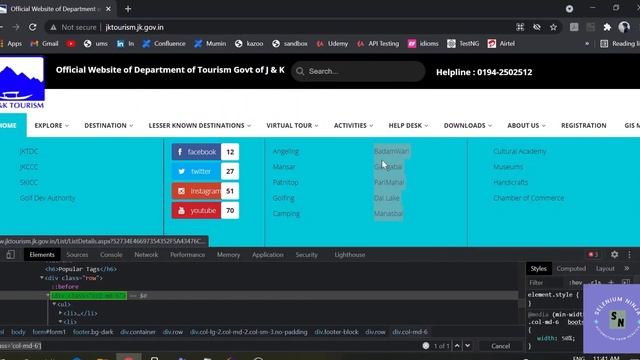This screenshot has width=640, height=360.
Task: Open the TestNG bookmark
Action: [x=463, y=44]
